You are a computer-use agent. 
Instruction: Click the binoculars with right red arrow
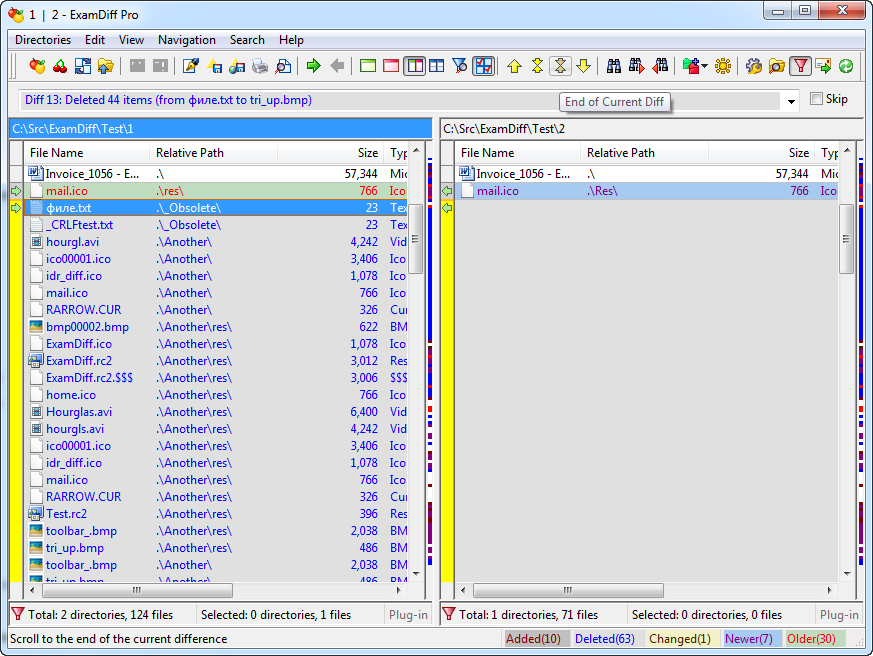point(637,66)
